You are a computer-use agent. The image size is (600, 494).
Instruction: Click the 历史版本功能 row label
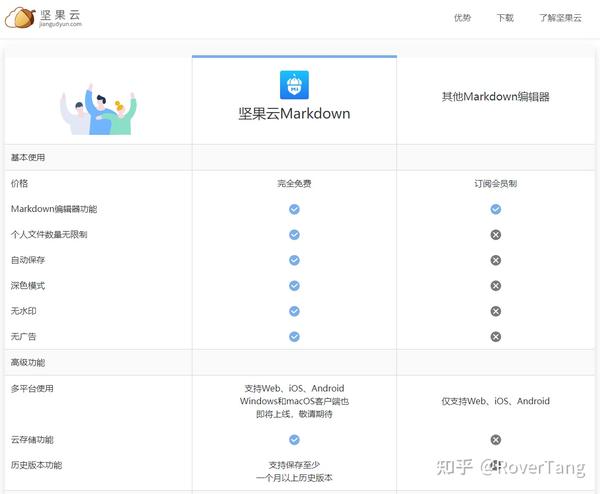[x=36, y=465]
